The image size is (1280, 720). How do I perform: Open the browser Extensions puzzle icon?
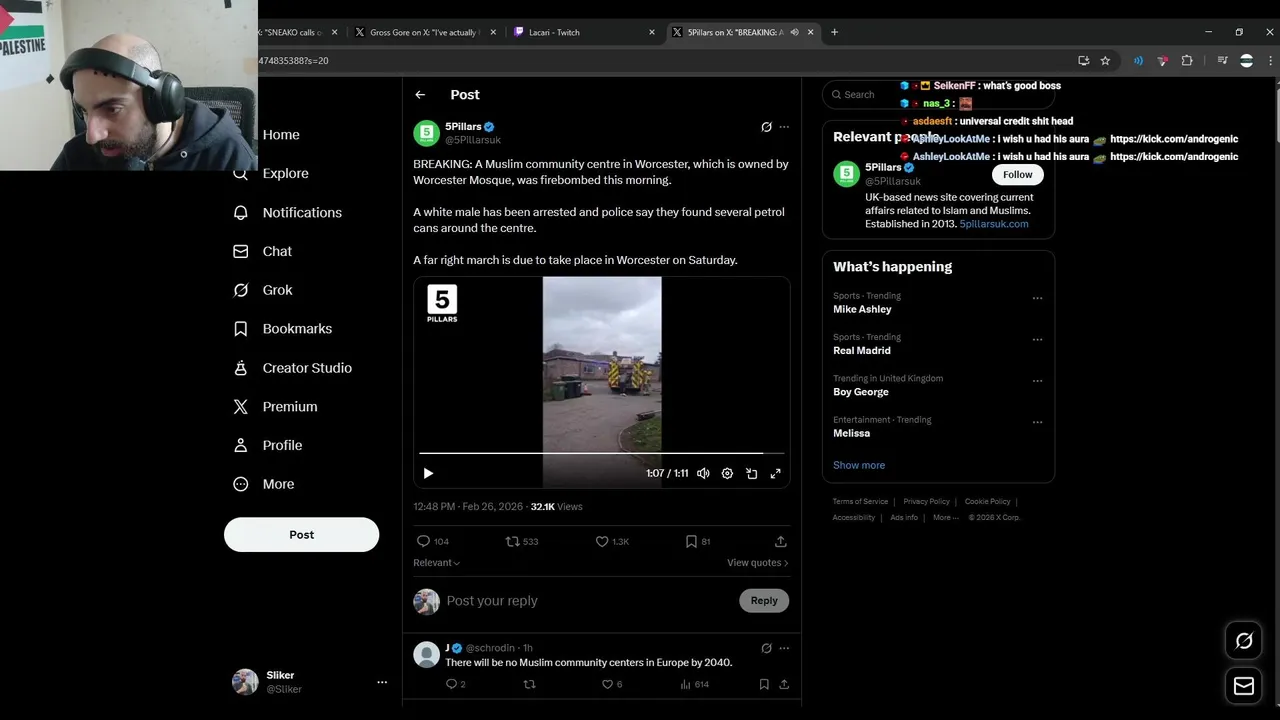click(x=1187, y=61)
